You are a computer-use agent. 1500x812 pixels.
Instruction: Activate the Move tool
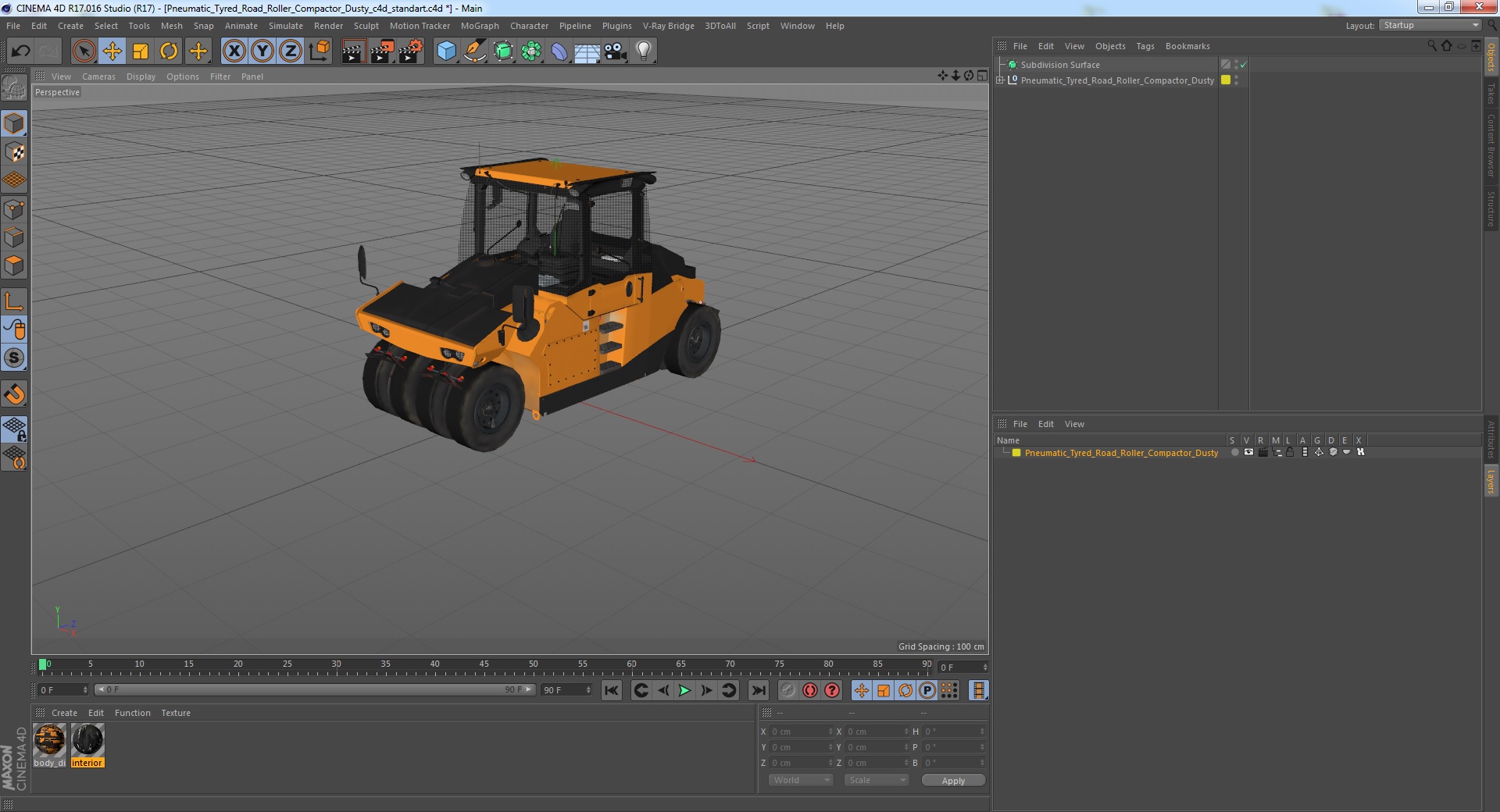click(112, 52)
